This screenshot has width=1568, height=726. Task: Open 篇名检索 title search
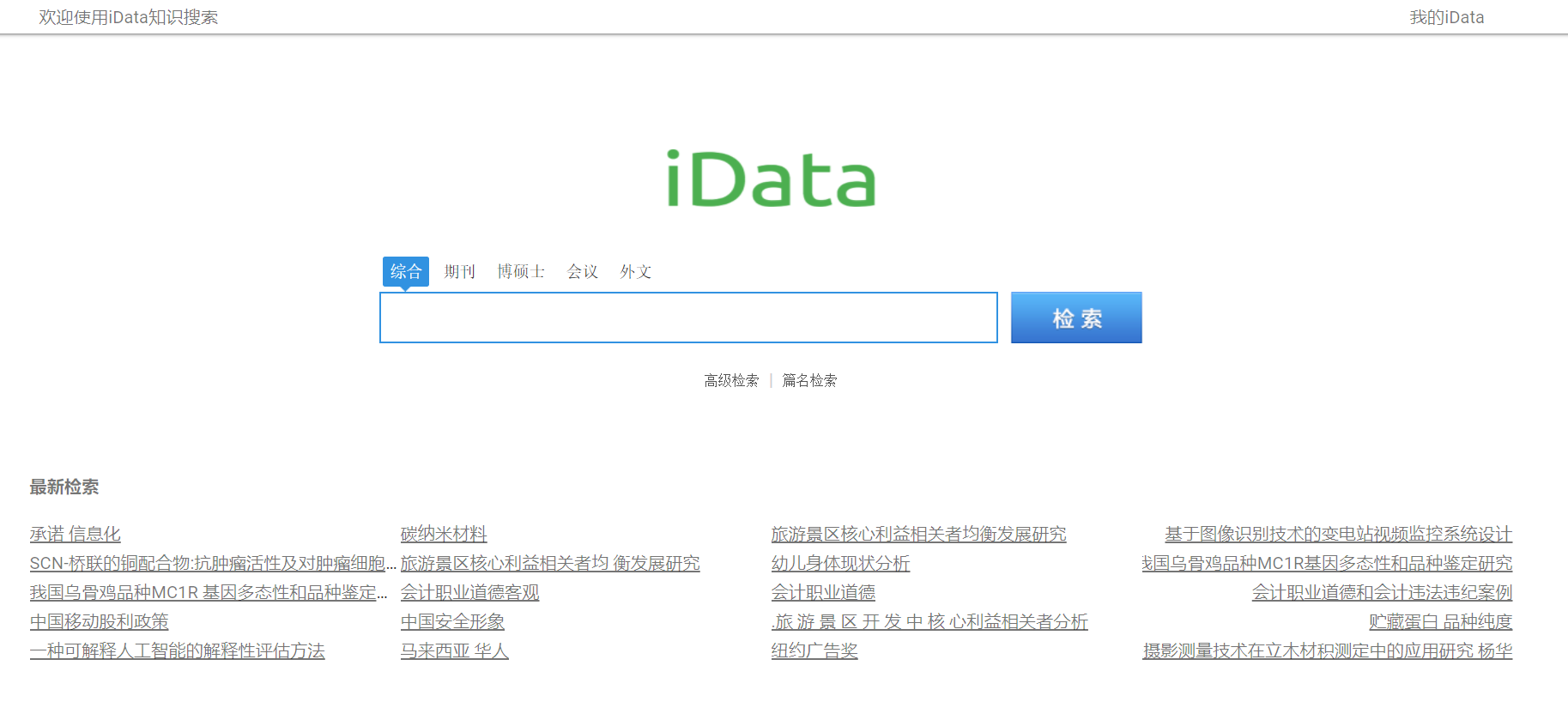(809, 380)
